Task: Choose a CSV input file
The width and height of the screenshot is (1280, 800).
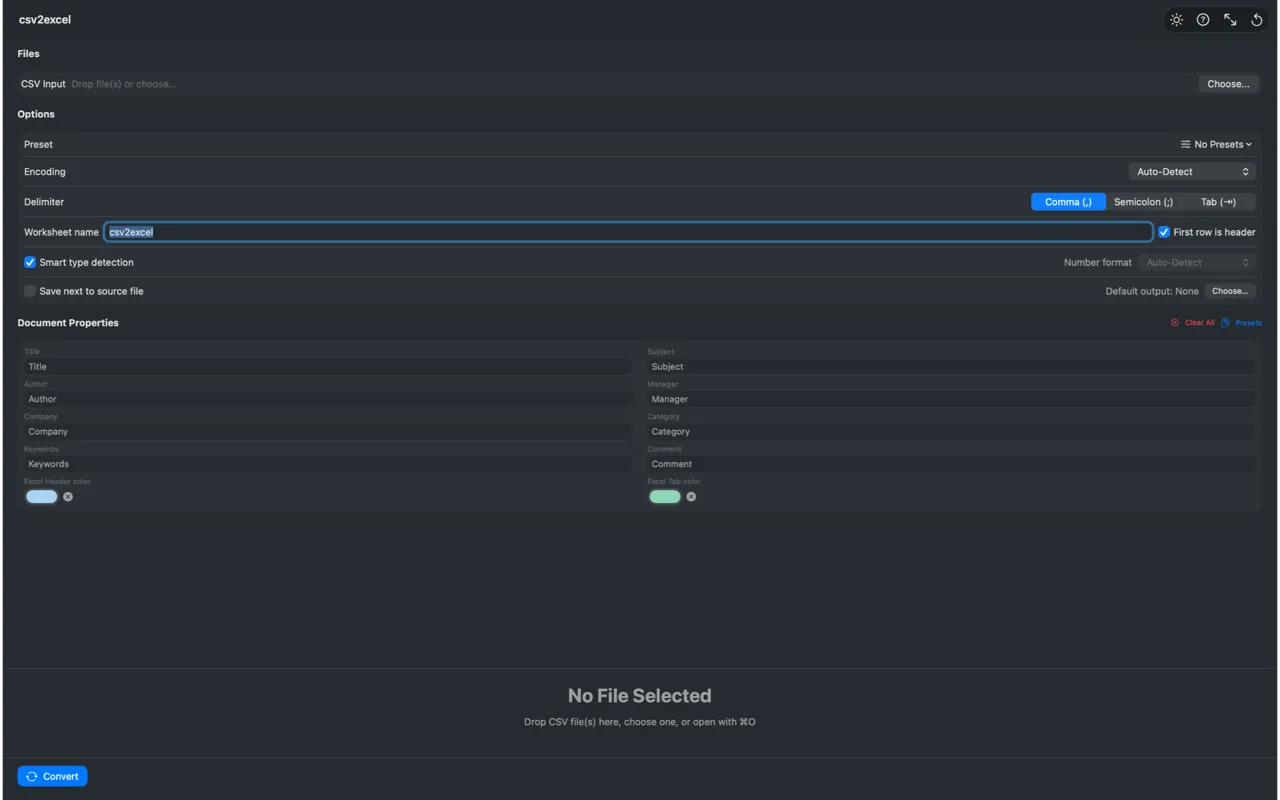Action: pyautogui.click(x=1228, y=84)
